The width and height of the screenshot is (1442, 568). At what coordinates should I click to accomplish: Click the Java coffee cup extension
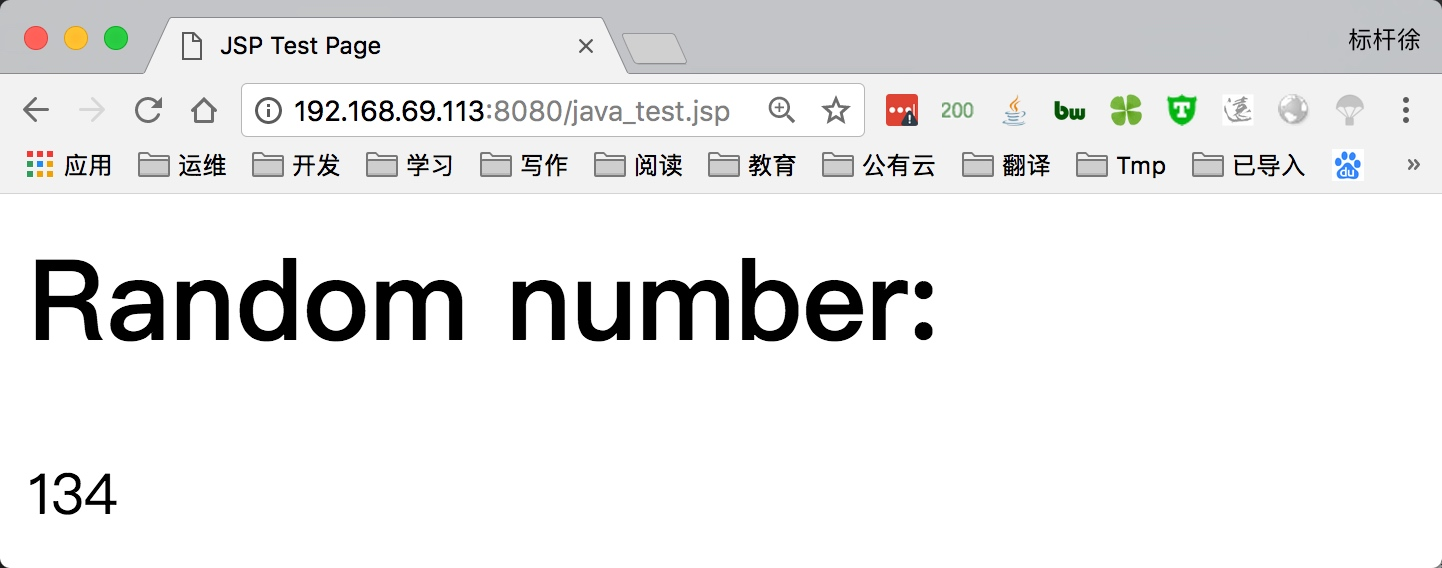click(x=1014, y=110)
